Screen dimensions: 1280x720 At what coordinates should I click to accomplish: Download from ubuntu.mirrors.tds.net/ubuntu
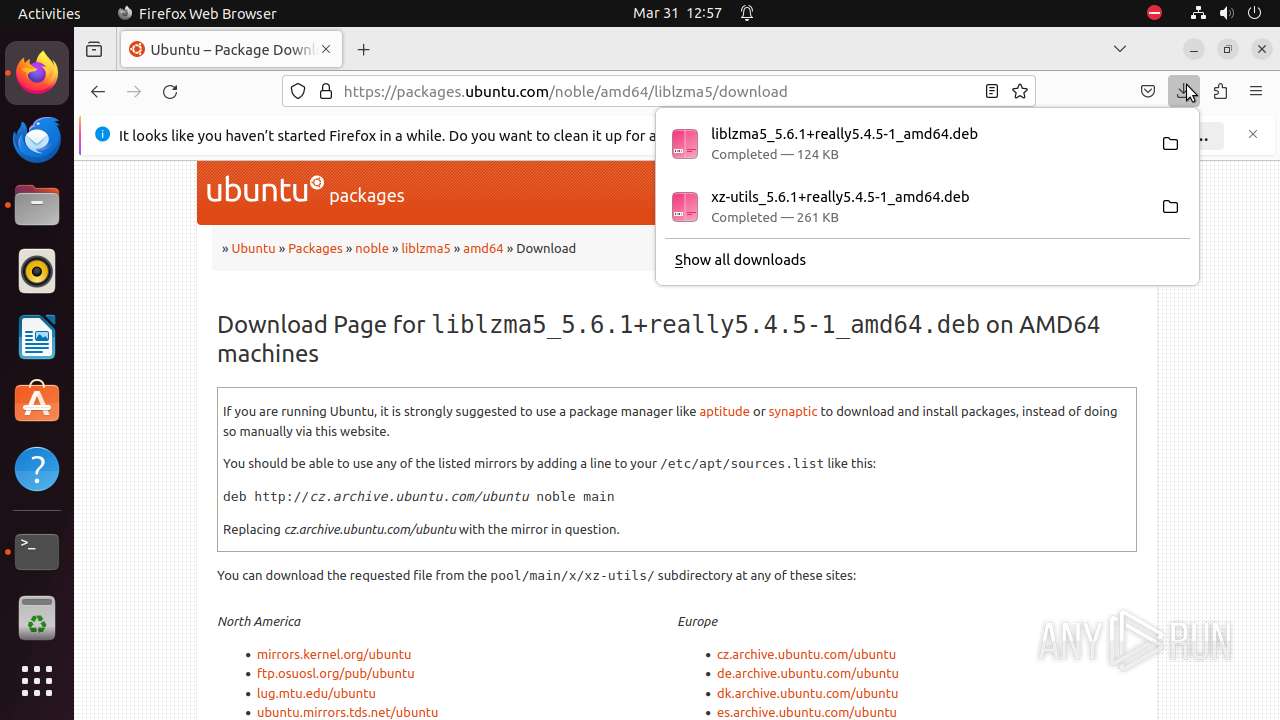coord(347,713)
